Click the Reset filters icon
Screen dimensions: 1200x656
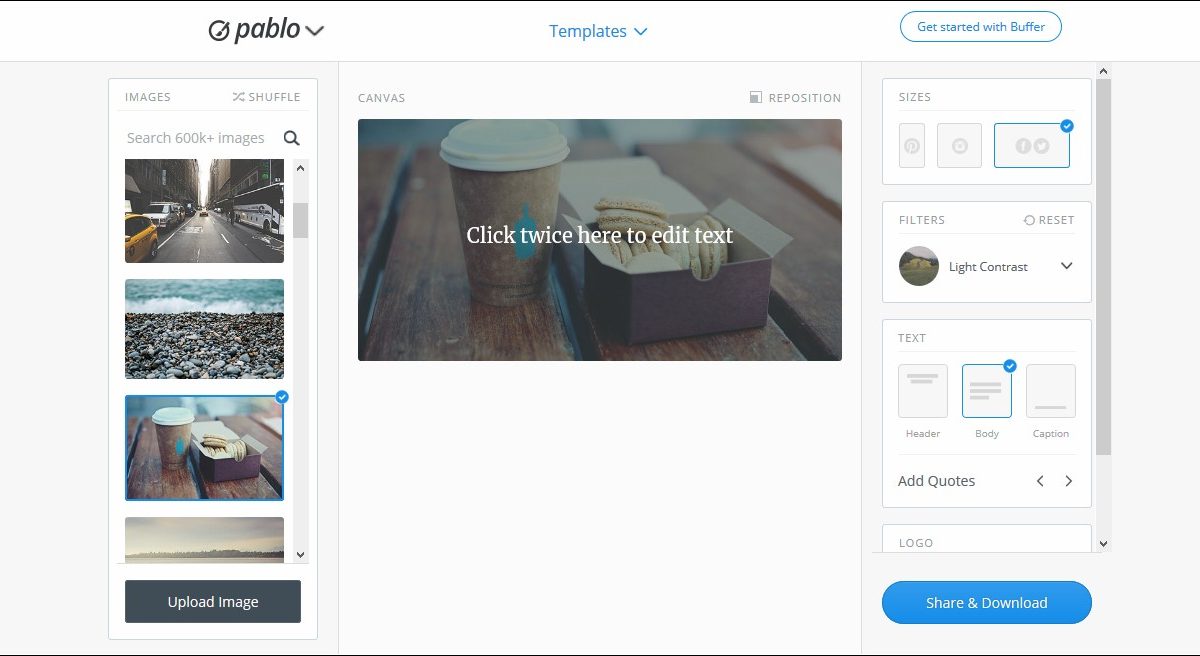pos(1029,220)
